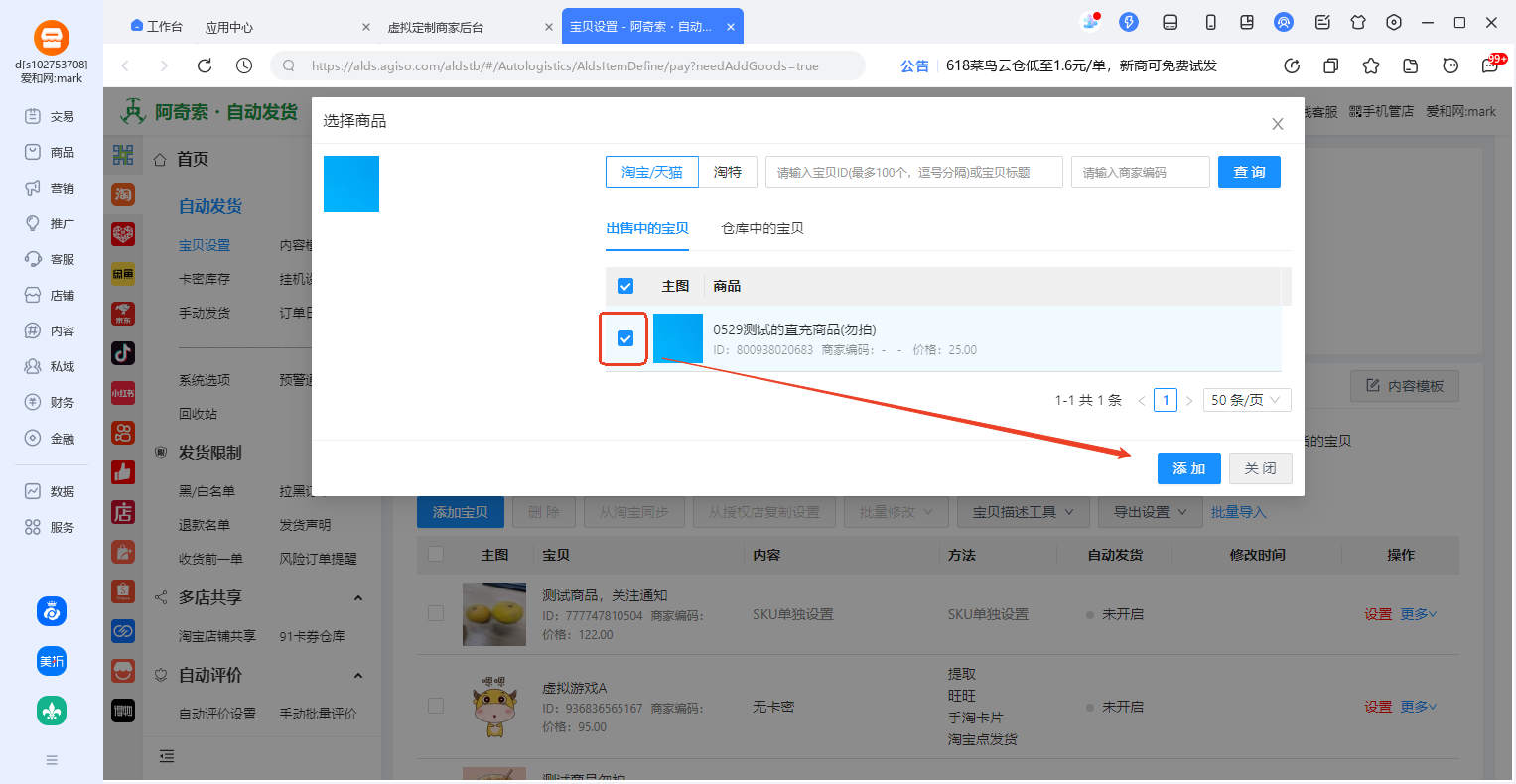This screenshot has height=784, width=1516.
Task: Select the 仓库中的宝贝 tab
Action: (x=762, y=228)
